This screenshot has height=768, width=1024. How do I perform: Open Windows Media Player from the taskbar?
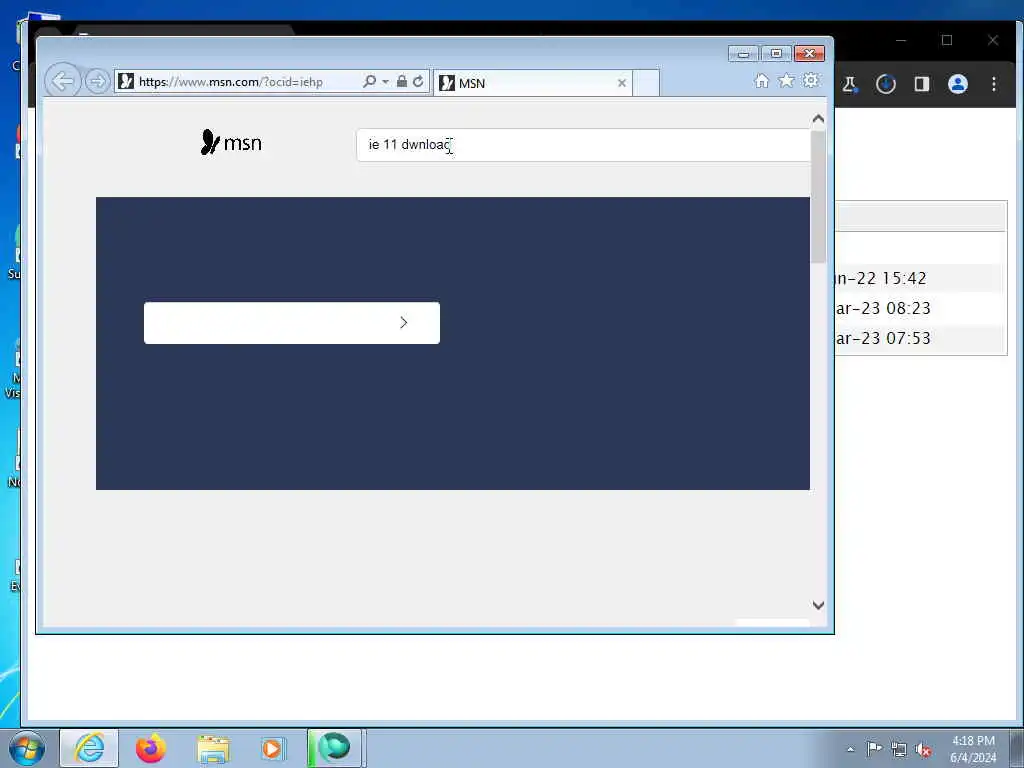pos(272,748)
